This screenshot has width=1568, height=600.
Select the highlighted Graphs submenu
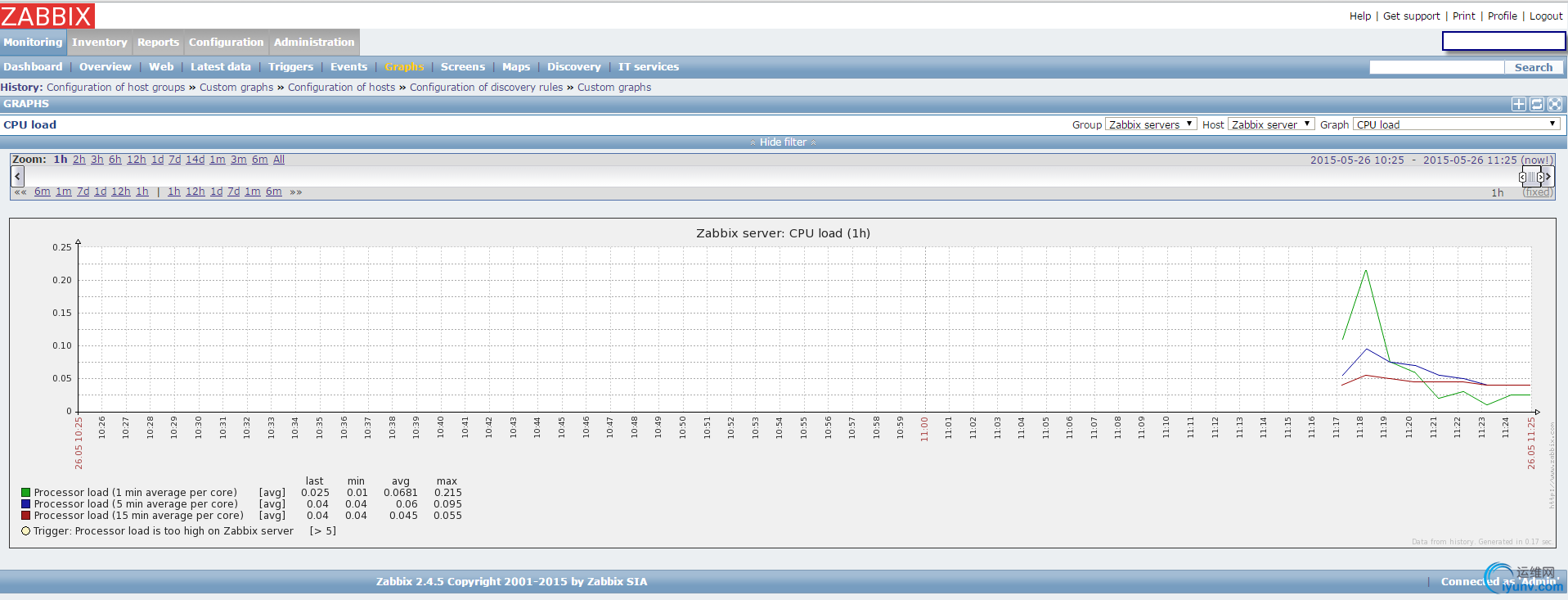(x=404, y=67)
